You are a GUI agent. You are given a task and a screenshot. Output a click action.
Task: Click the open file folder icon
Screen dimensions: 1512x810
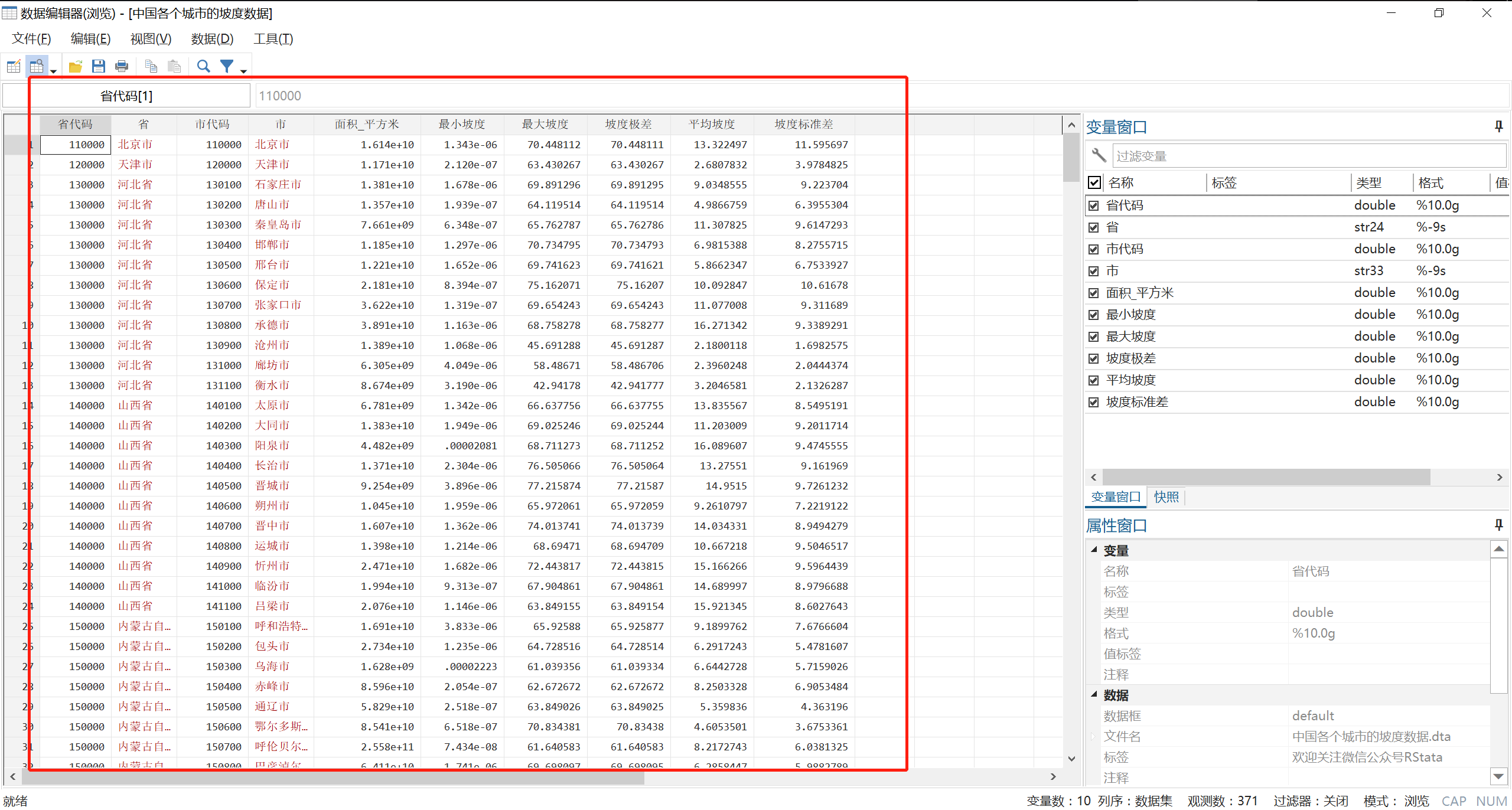pyautogui.click(x=75, y=66)
